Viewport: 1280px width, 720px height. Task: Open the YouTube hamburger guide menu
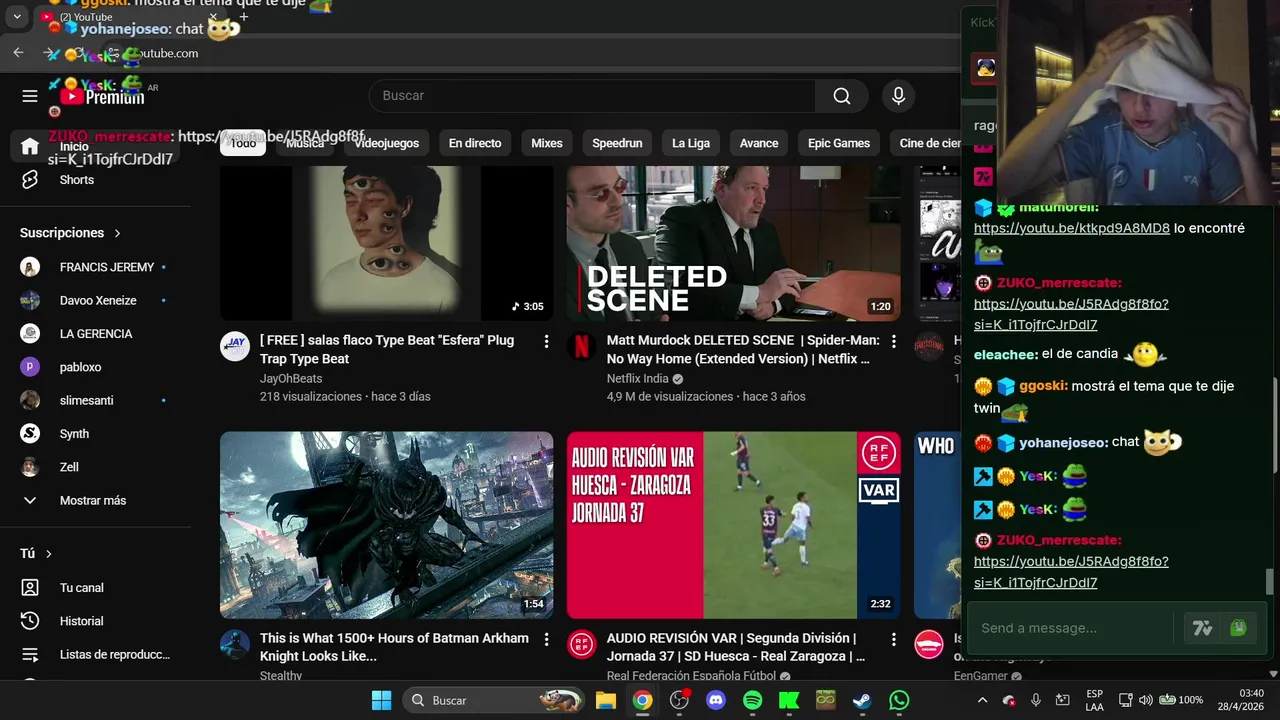pos(30,96)
